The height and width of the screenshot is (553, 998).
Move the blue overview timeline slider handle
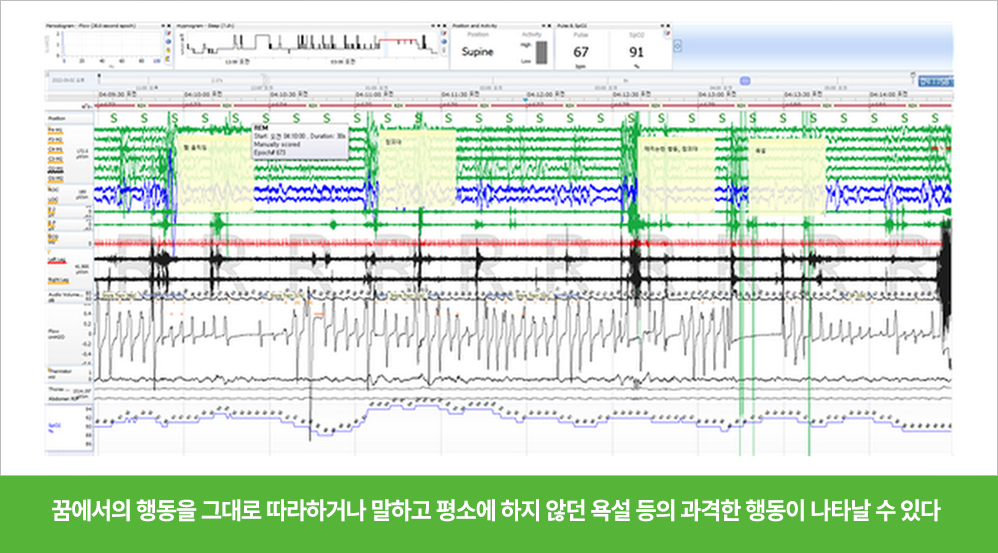tap(745, 81)
